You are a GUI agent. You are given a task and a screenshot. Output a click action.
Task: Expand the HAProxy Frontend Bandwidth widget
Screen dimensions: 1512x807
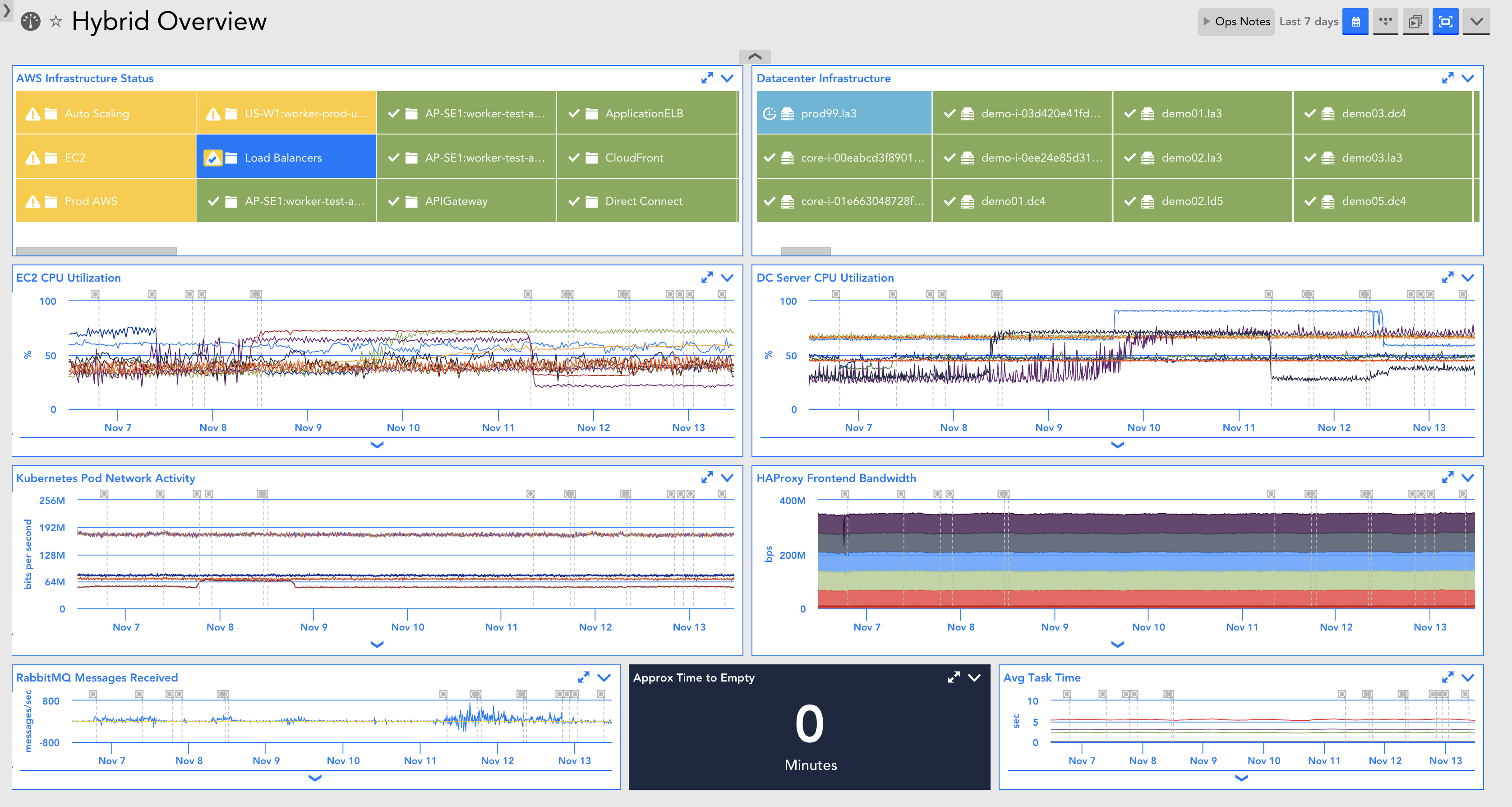[x=1447, y=478]
